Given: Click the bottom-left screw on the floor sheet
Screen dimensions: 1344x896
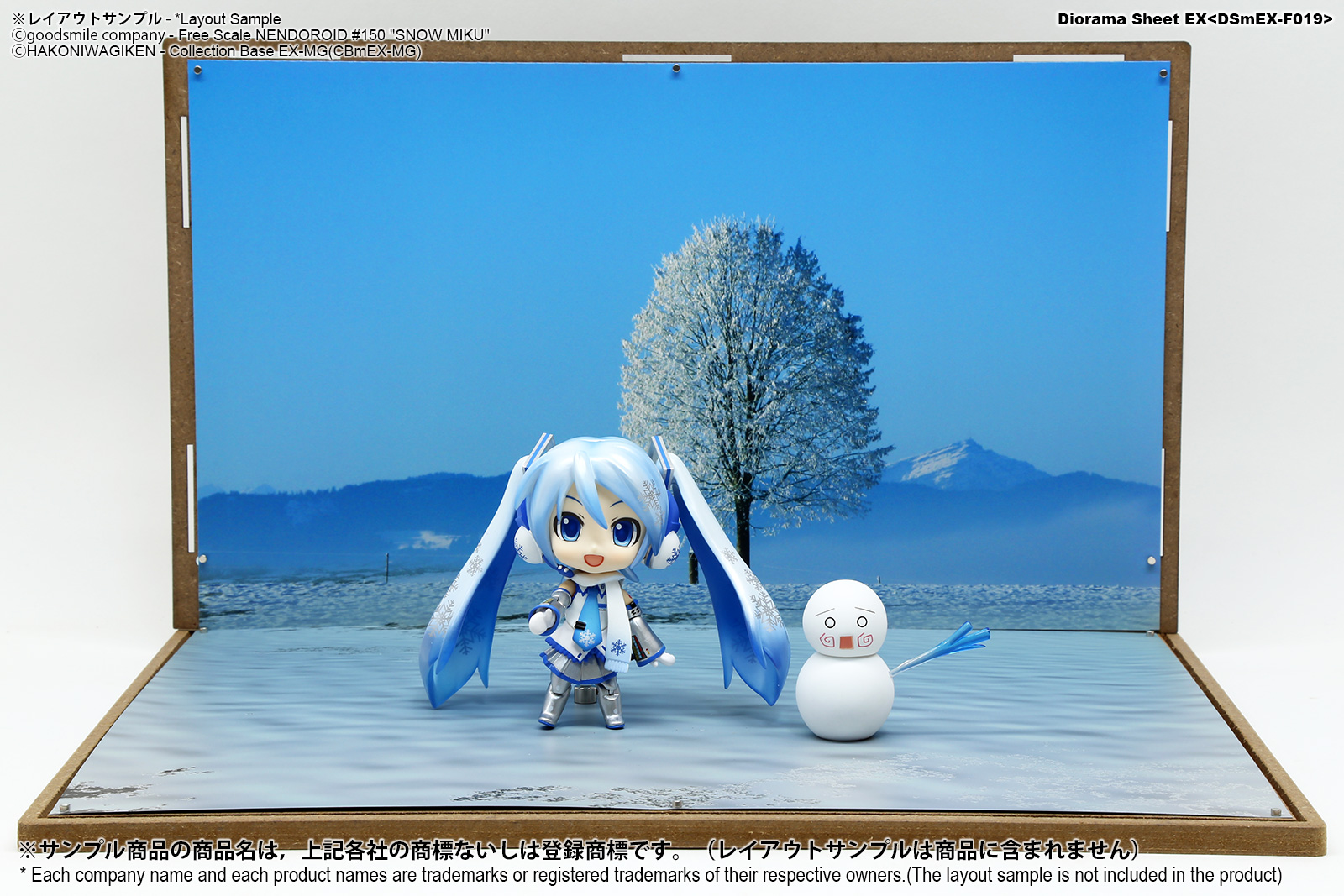Looking at the screenshot, I should [62, 808].
